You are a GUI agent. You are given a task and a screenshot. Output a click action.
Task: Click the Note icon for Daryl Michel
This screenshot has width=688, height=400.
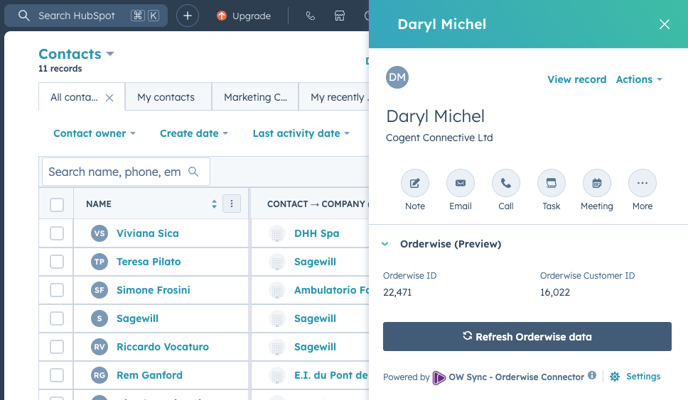pos(415,183)
